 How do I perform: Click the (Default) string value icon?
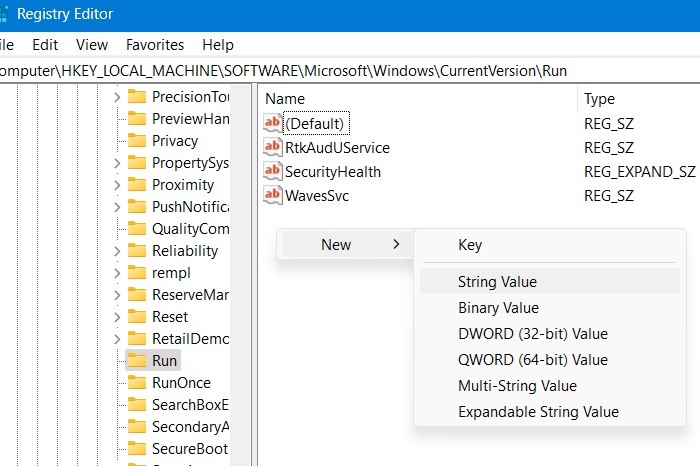(x=272, y=123)
